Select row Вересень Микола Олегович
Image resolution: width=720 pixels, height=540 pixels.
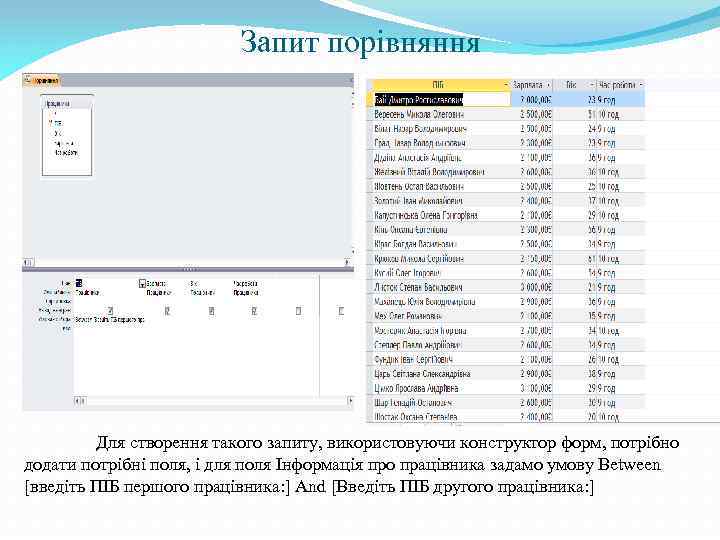point(508,114)
